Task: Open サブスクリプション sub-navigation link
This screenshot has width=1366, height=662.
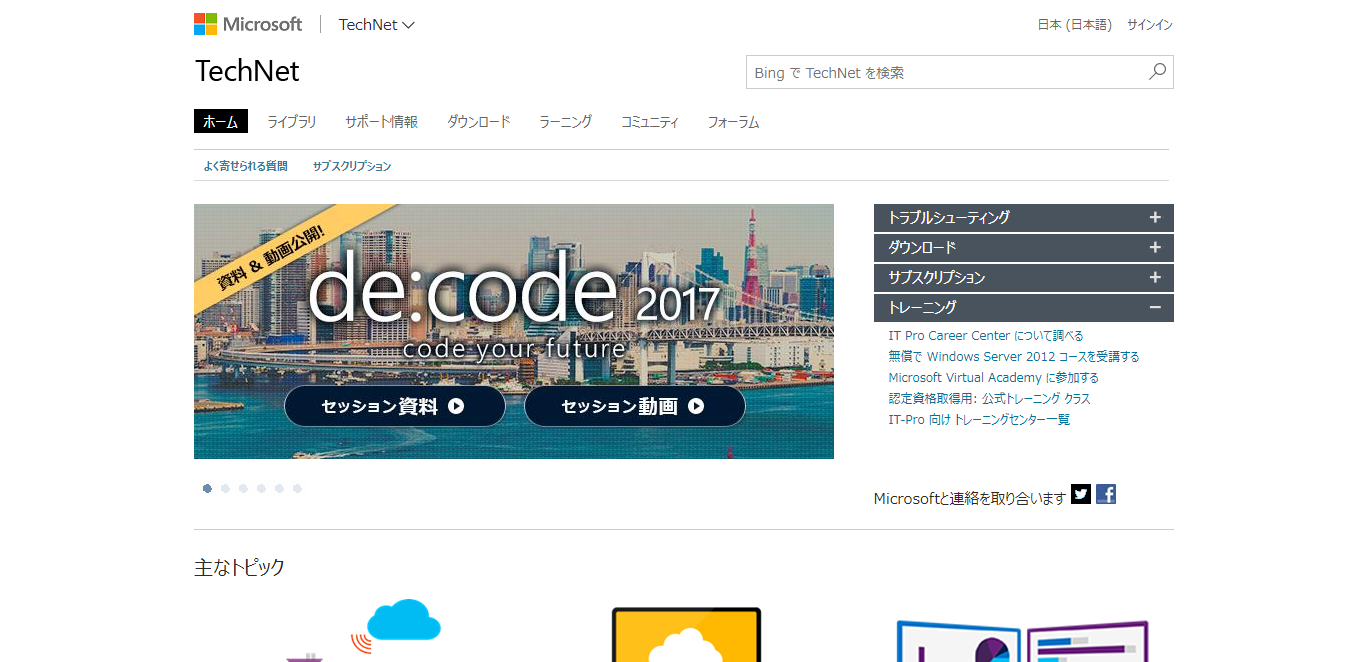Action: 352,166
